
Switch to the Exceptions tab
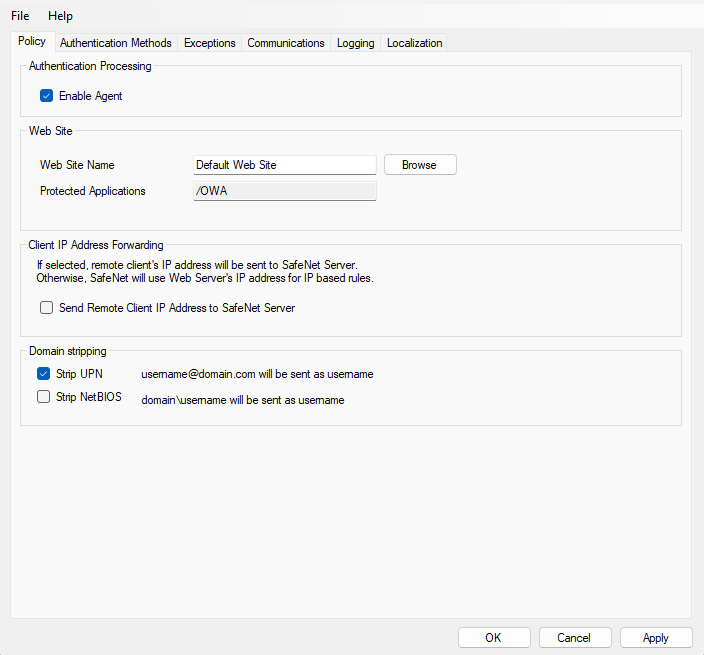pos(210,43)
